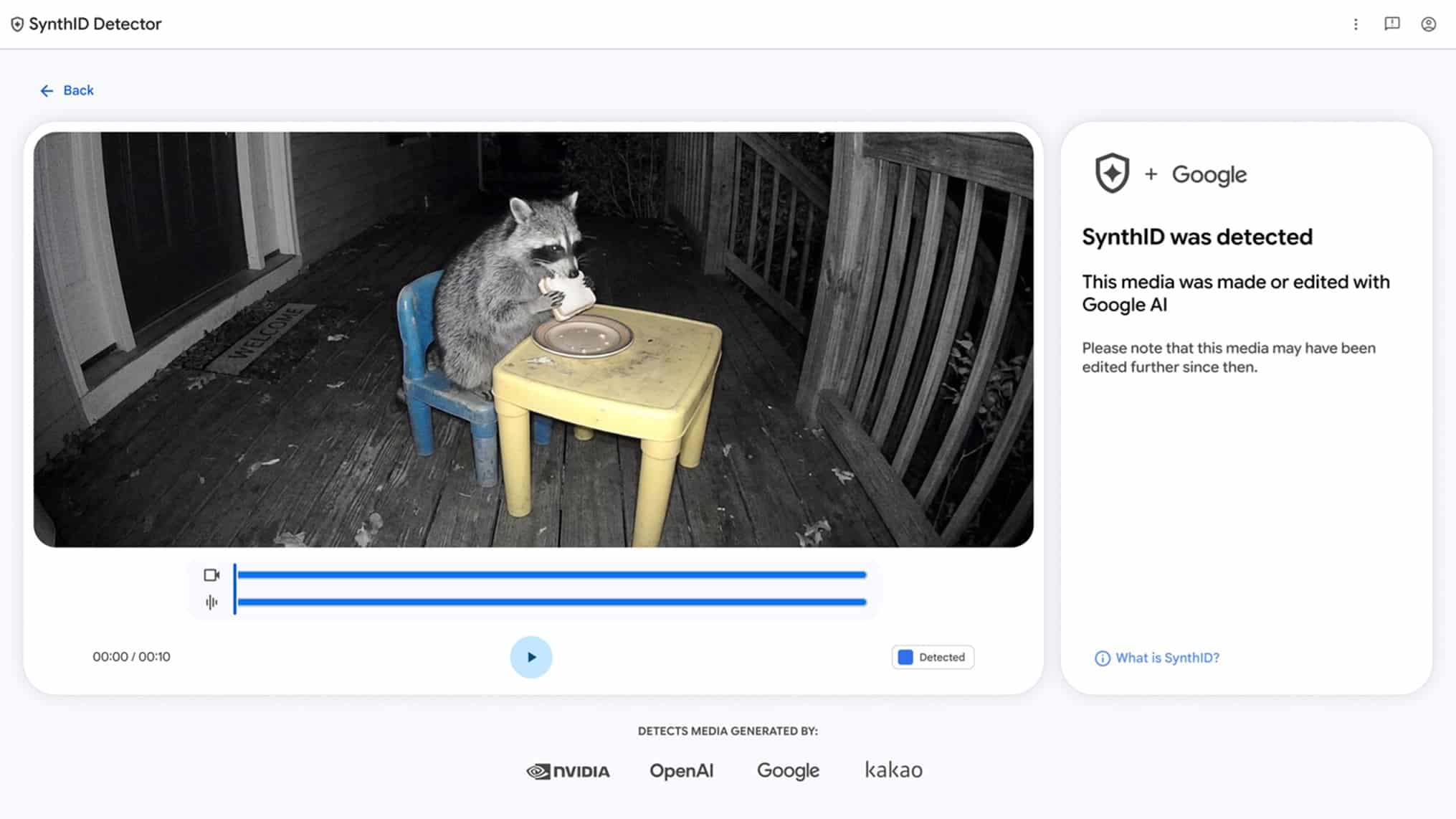Click the audio track detection bar

552,602
